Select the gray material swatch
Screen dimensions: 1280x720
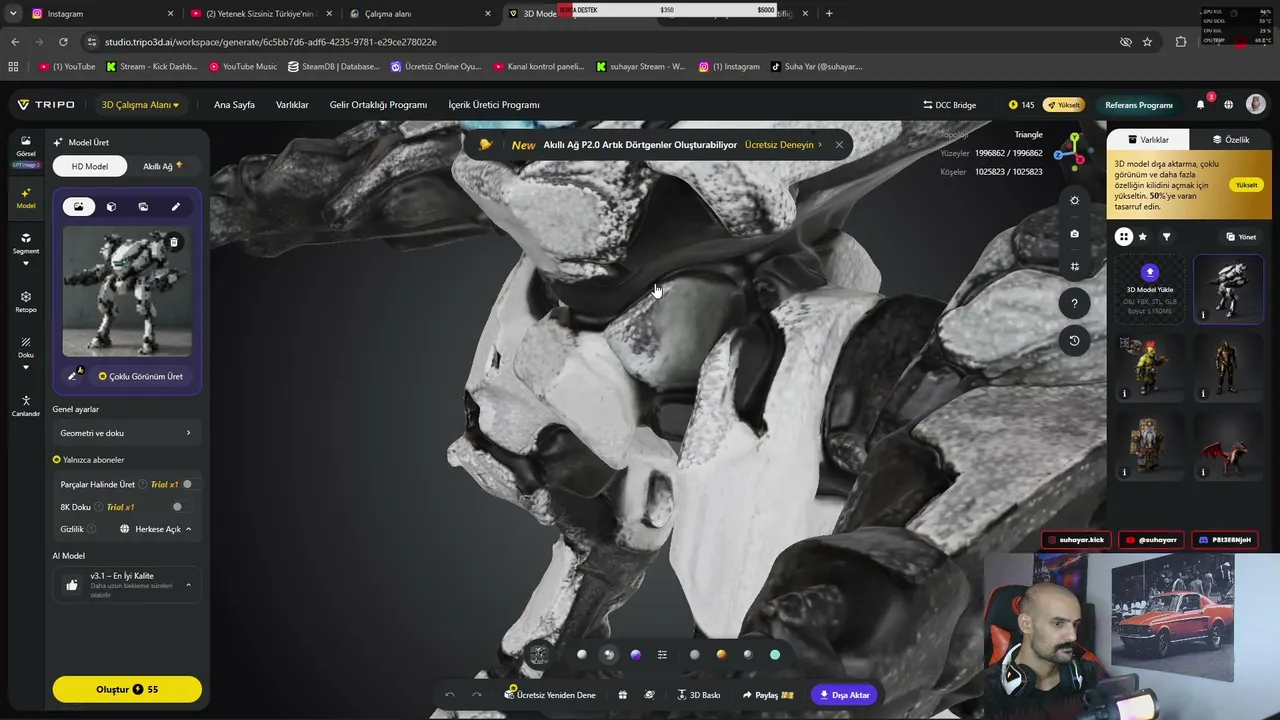pyautogui.click(x=694, y=655)
